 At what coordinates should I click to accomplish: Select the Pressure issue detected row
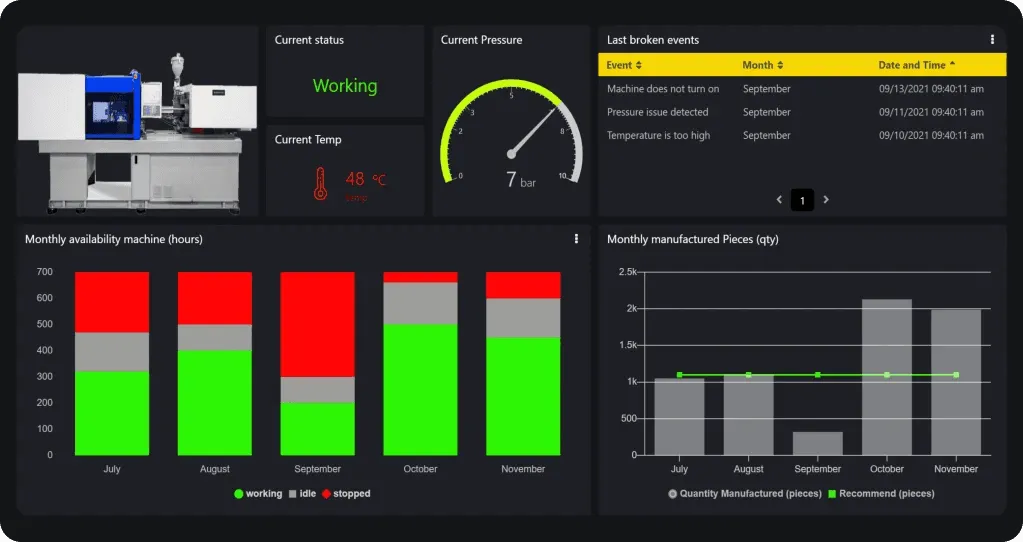657,112
